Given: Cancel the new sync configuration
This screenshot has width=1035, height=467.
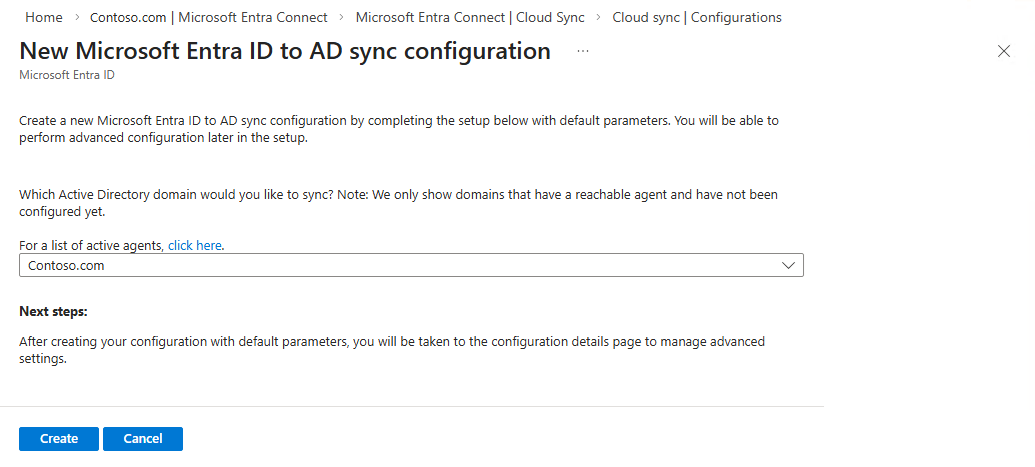Looking at the screenshot, I should 143,439.
